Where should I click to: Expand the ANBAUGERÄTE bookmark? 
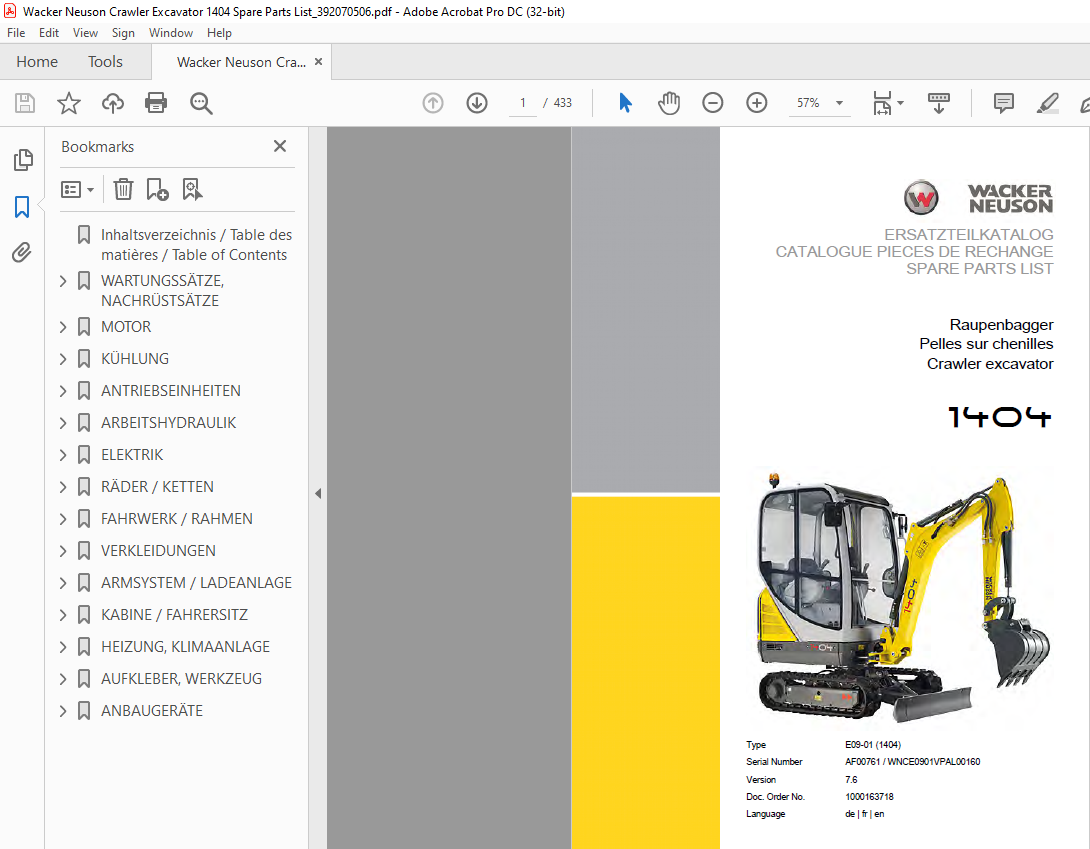(63, 711)
